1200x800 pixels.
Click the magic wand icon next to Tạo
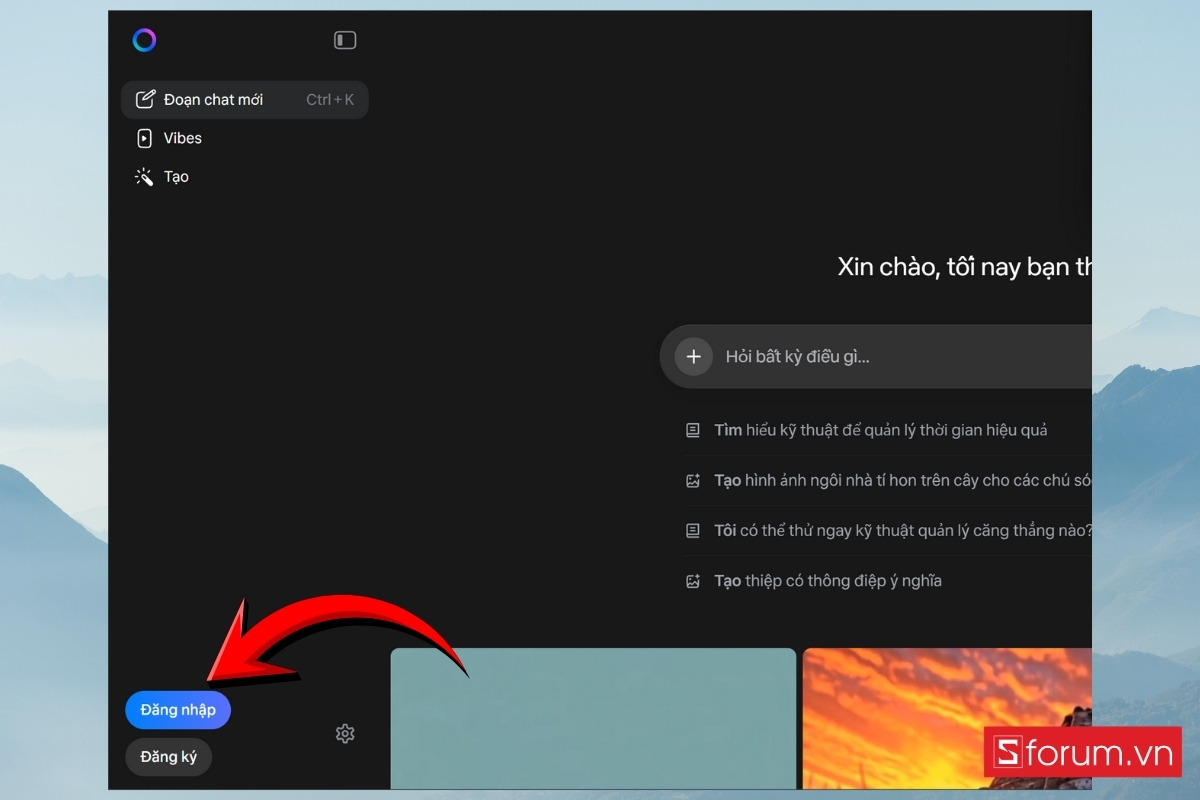pyautogui.click(x=146, y=176)
